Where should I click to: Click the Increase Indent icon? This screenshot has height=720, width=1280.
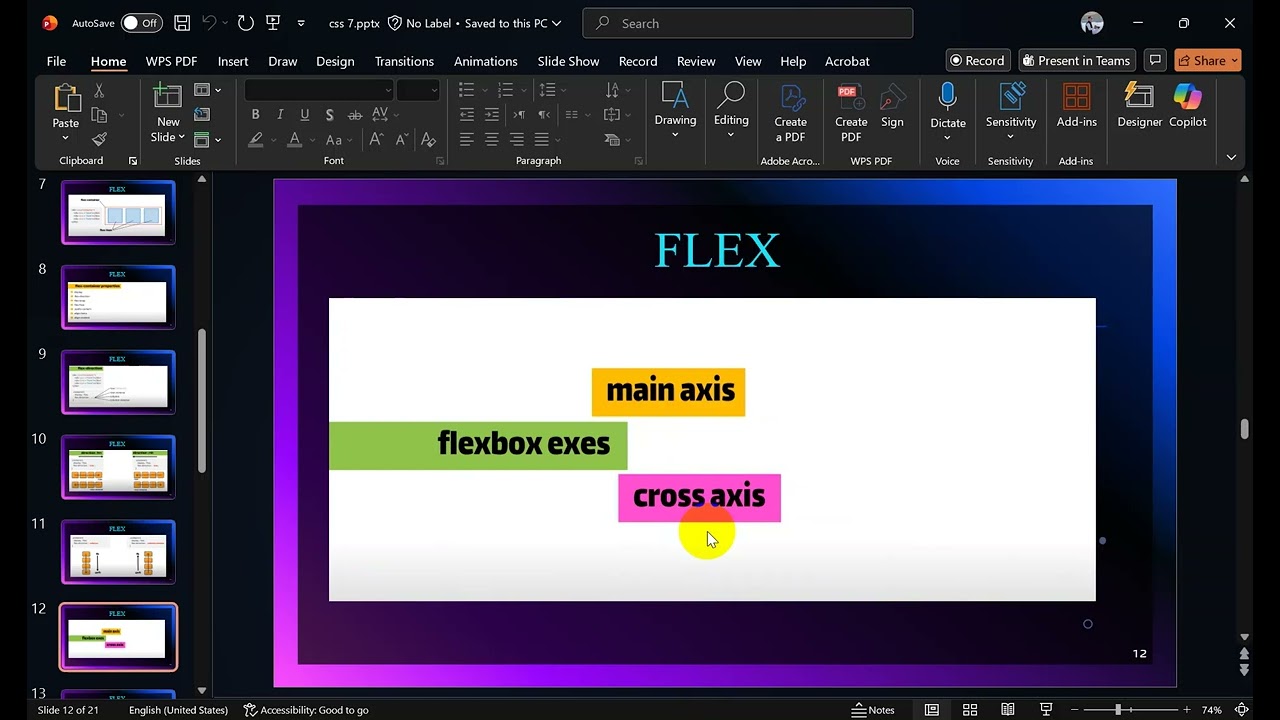492,114
